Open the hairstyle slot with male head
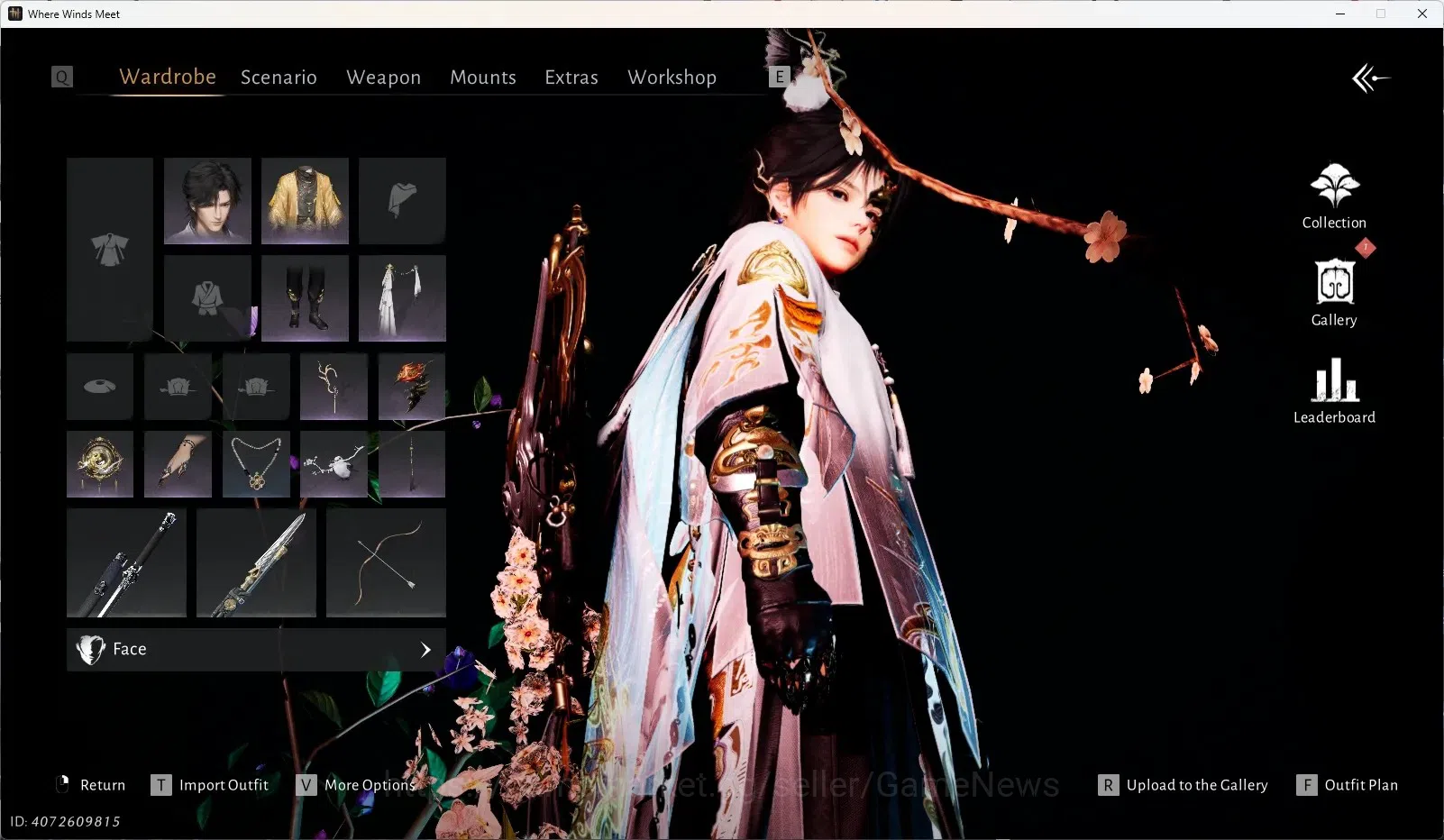 pyautogui.click(x=207, y=201)
